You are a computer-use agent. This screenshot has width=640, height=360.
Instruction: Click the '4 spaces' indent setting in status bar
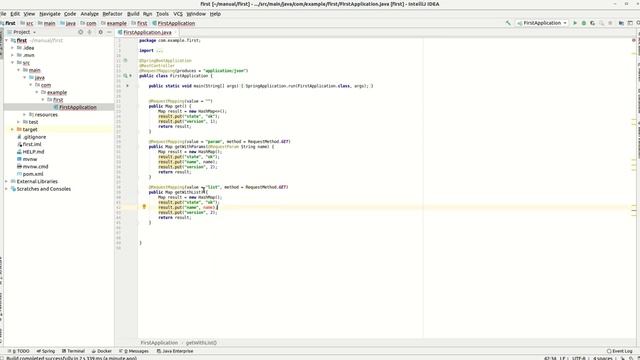[x=603, y=358]
